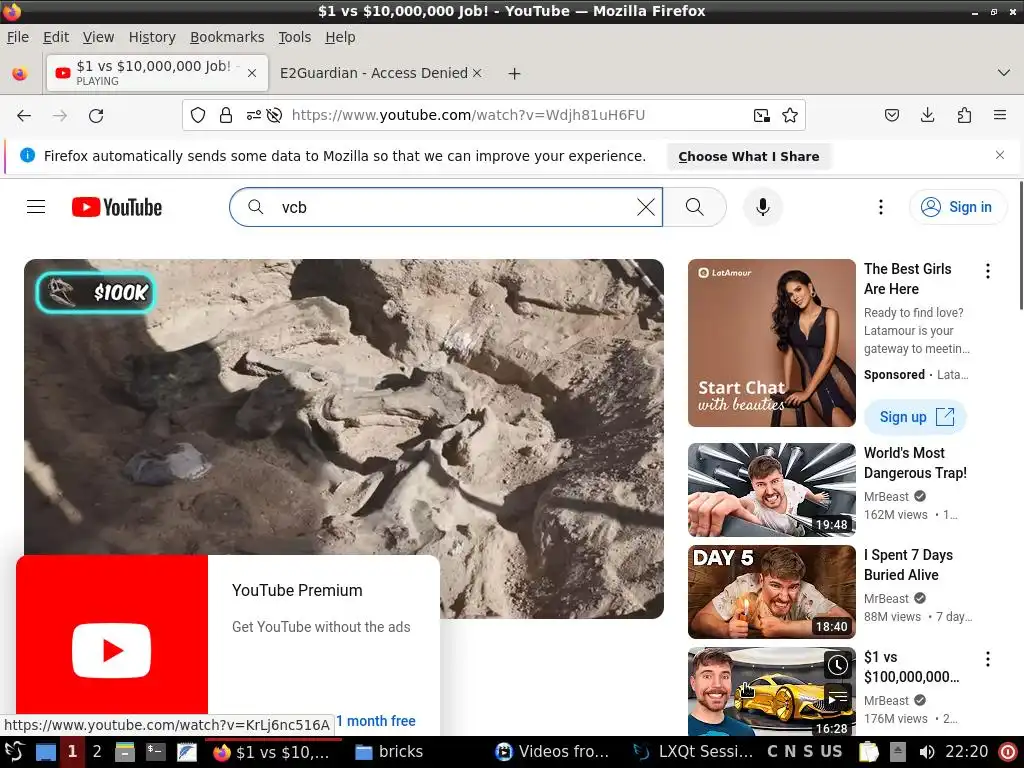Open a new browser tab
Viewport: 1024px width, 768px height.
(x=515, y=74)
